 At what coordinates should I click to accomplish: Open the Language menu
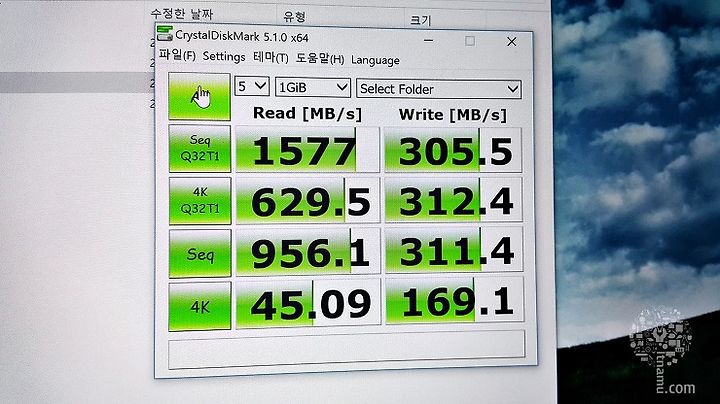coord(375,60)
